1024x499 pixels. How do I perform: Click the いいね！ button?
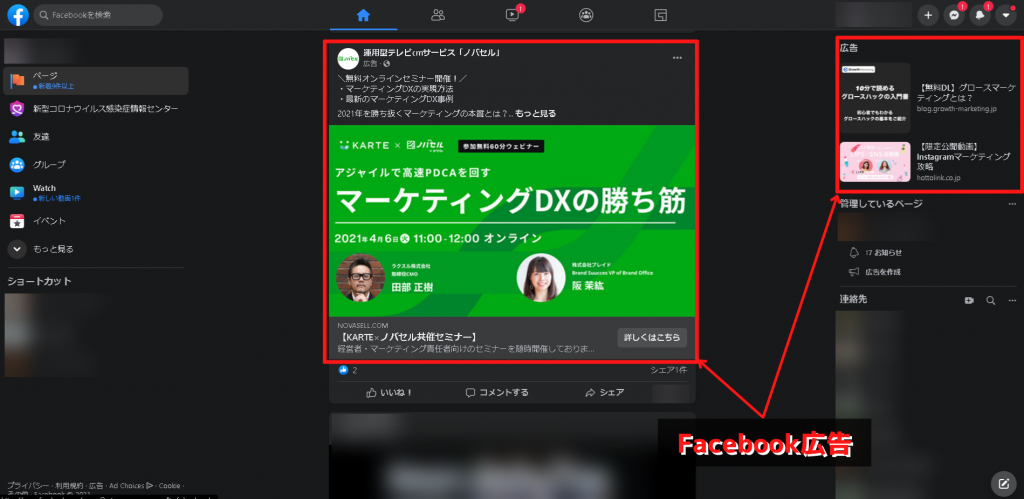[x=389, y=393]
